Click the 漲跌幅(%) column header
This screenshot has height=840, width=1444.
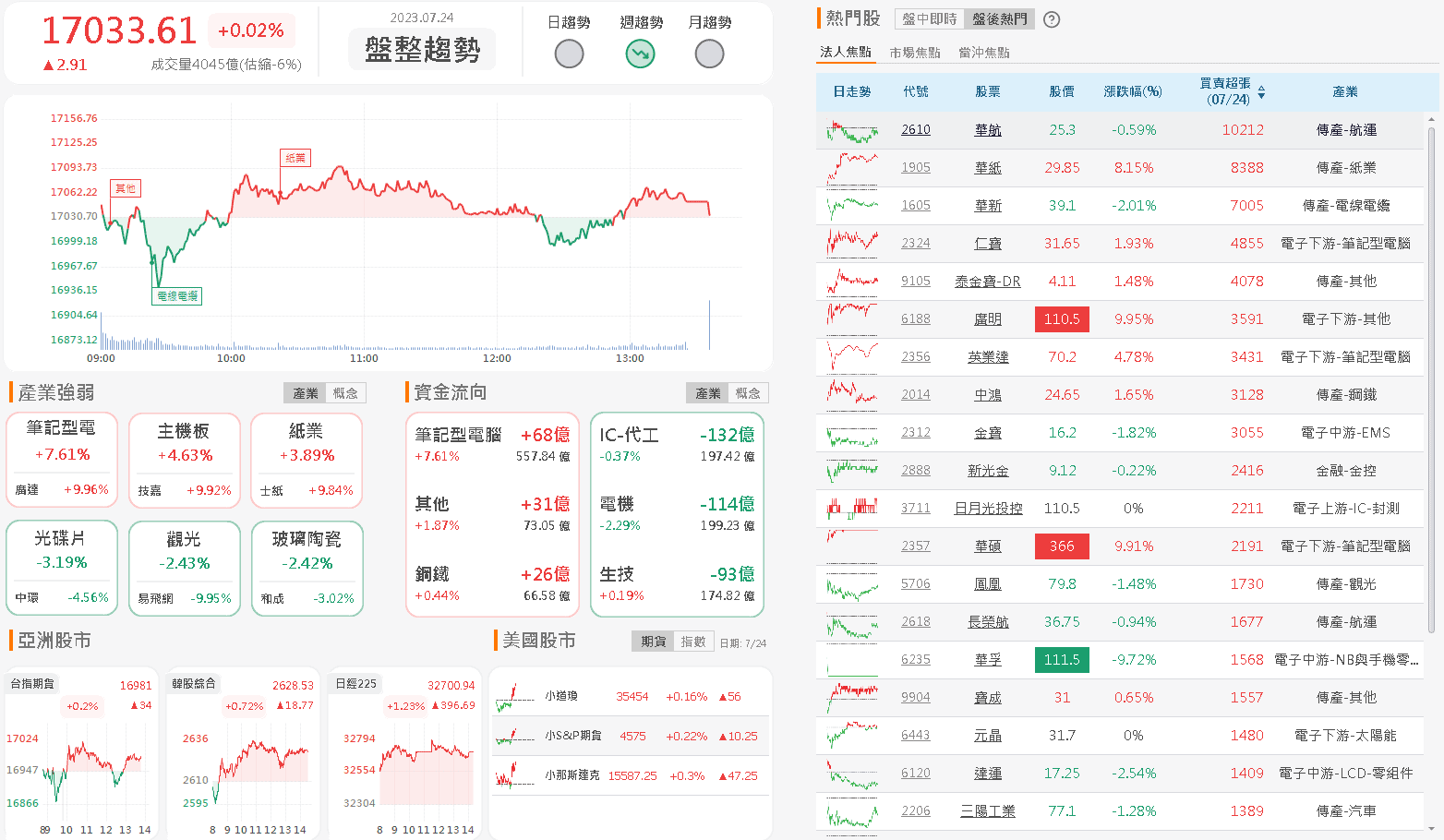click(x=1133, y=92)
